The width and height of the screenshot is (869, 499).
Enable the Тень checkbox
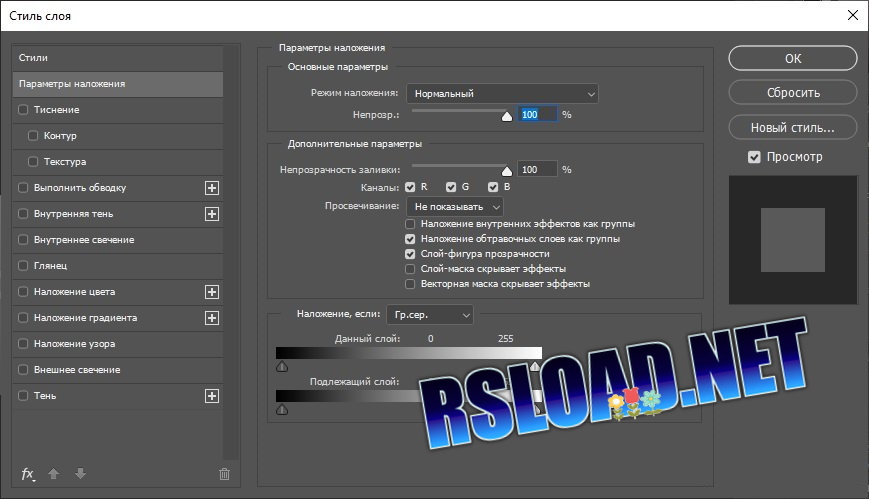click(x=23, y=396)
